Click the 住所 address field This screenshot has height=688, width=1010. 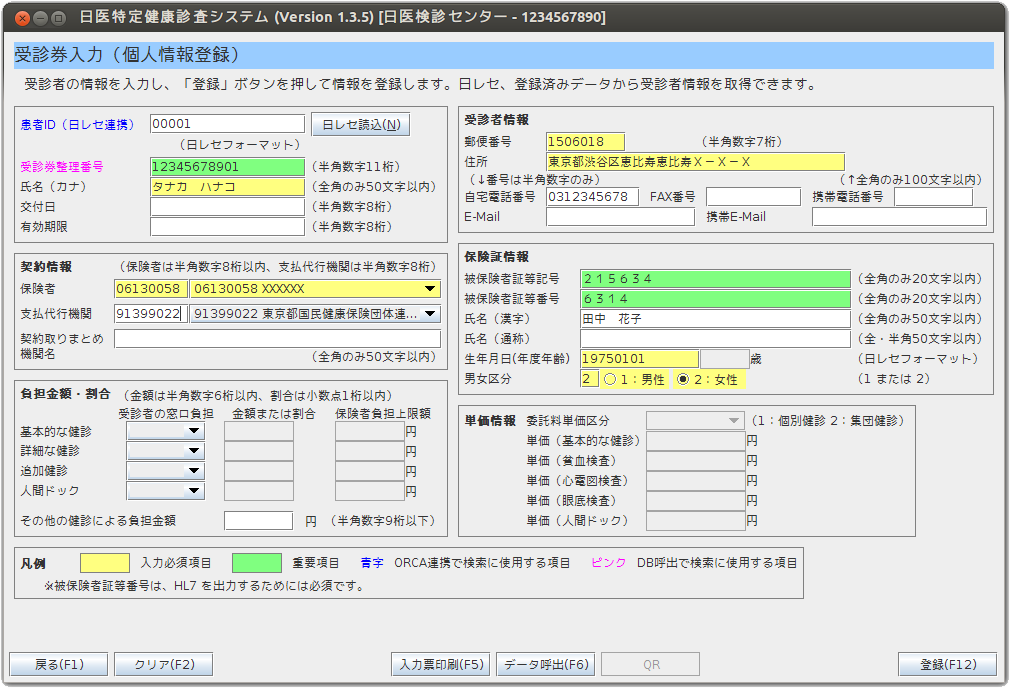(696, 162)
